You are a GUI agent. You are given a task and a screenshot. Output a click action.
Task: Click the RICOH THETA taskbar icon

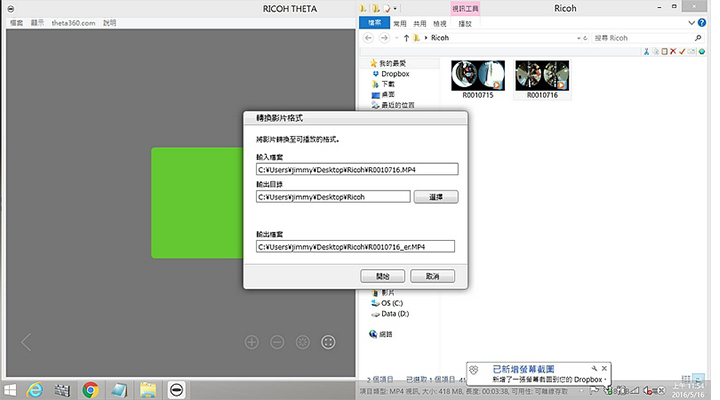click(x=176, y=390)
